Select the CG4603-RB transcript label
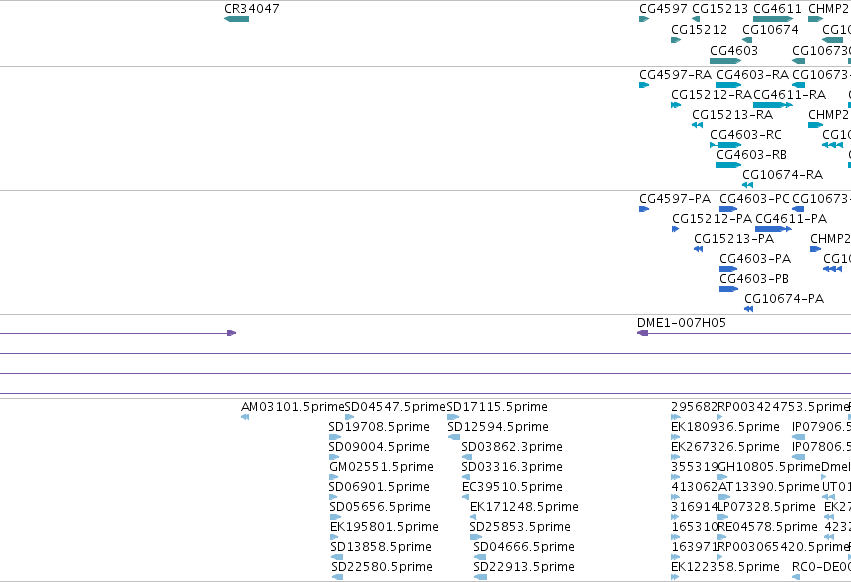Screen dimensions: 851x582 tap(751, 154)
